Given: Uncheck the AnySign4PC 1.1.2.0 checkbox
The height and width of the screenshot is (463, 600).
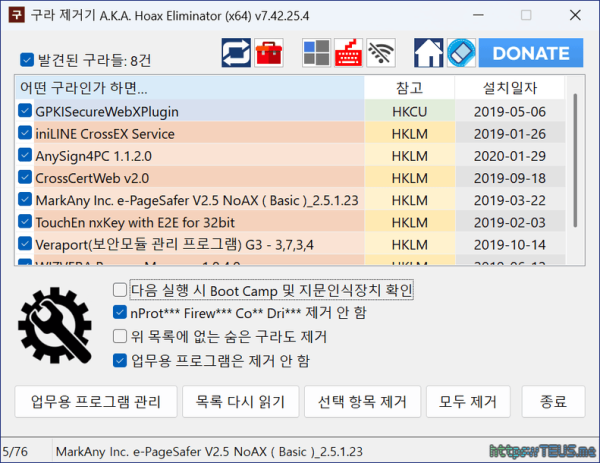Looking at the screenshot, I should tap(25, 155).
